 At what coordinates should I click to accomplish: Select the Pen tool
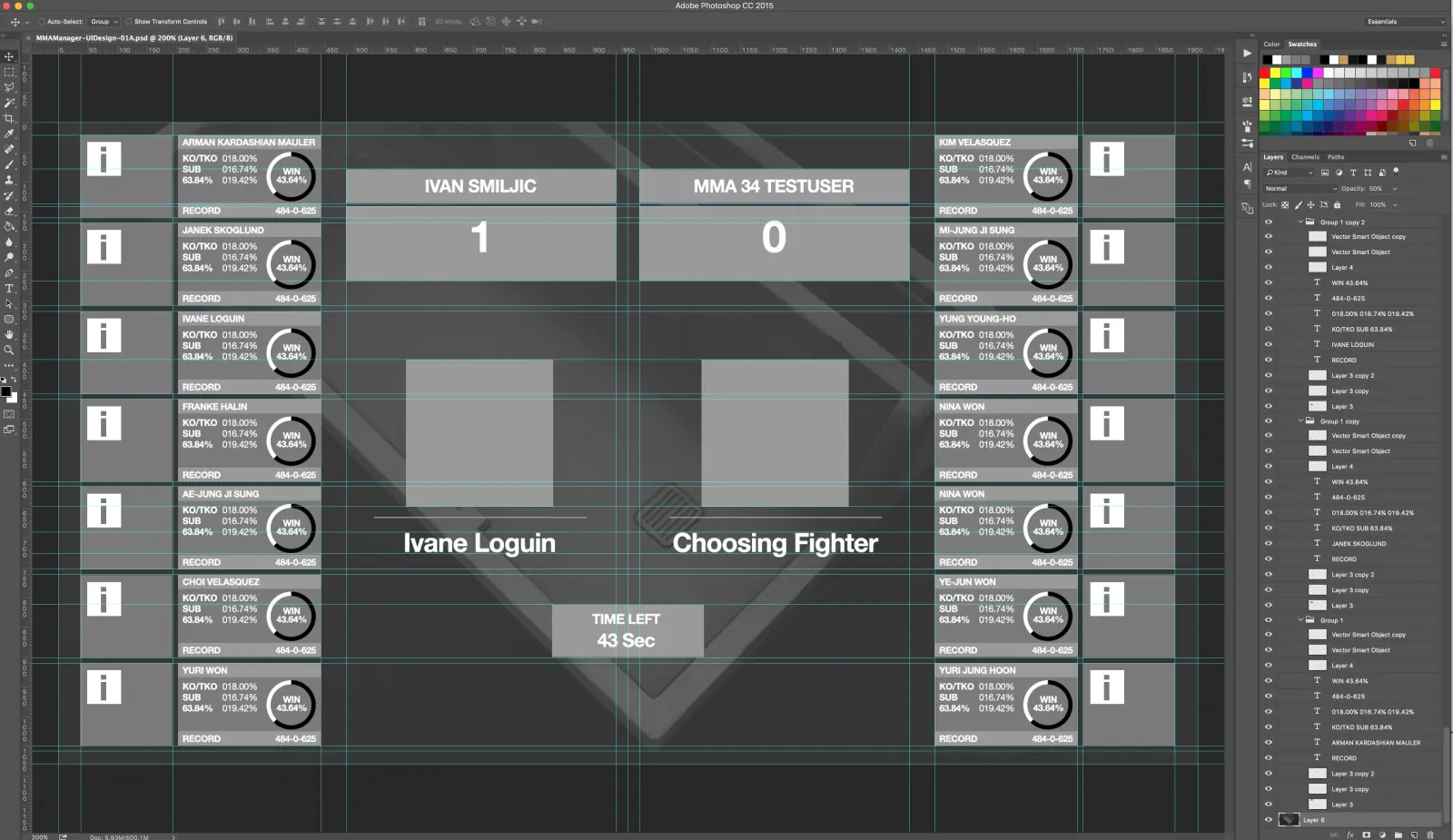pyautogui.click(x=9, y=272)
